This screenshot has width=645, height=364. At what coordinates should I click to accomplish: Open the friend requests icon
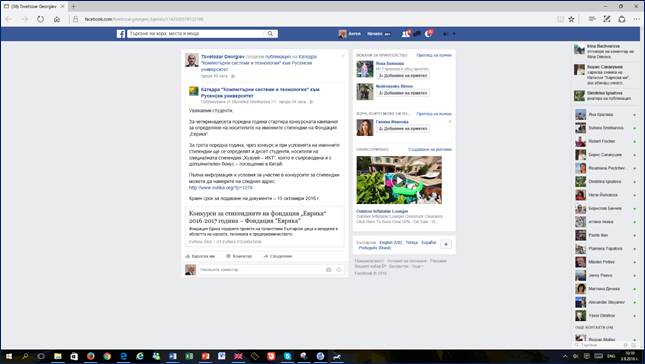coord(406,34)
